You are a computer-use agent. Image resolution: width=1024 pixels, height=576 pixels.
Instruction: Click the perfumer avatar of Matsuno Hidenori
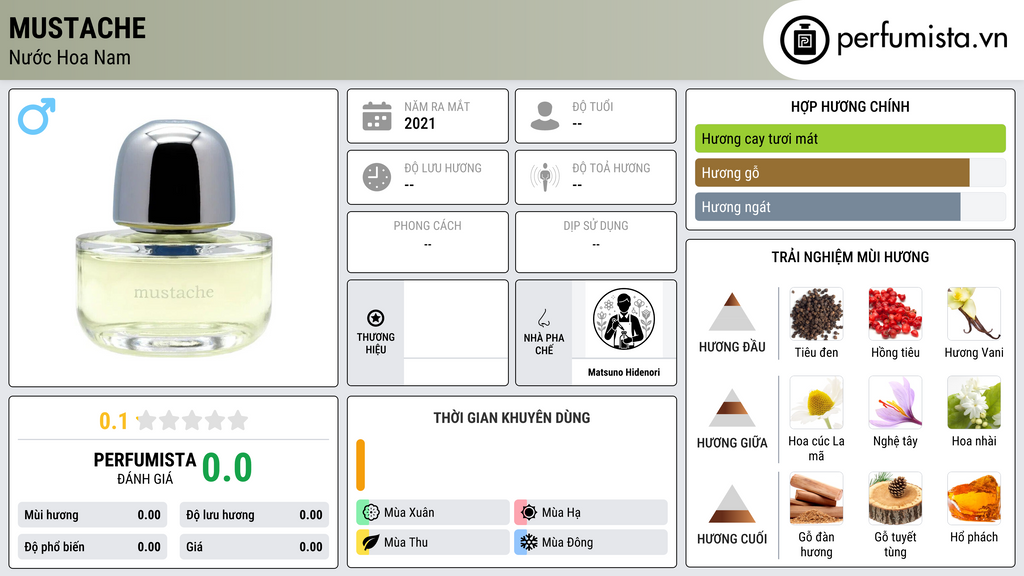[x=624, y=319]
